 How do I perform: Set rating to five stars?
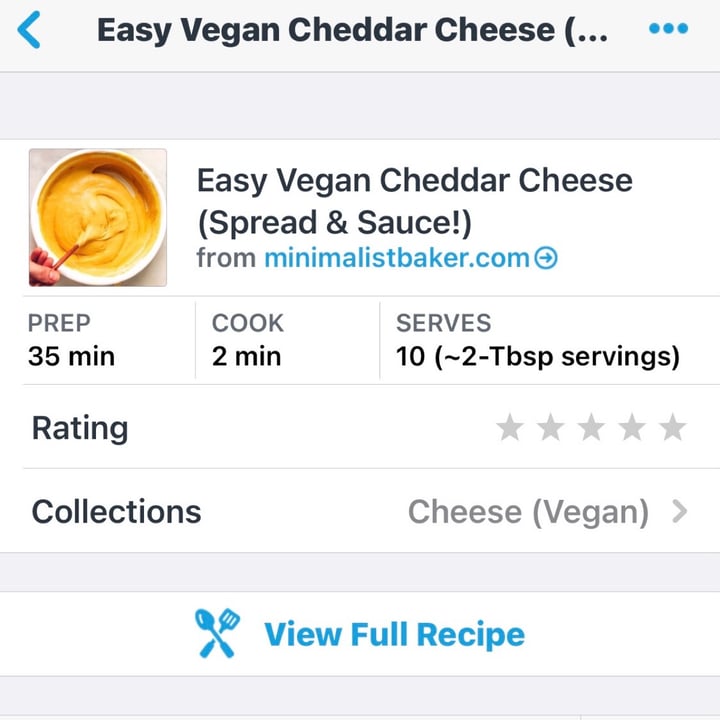tap(672, 427)
